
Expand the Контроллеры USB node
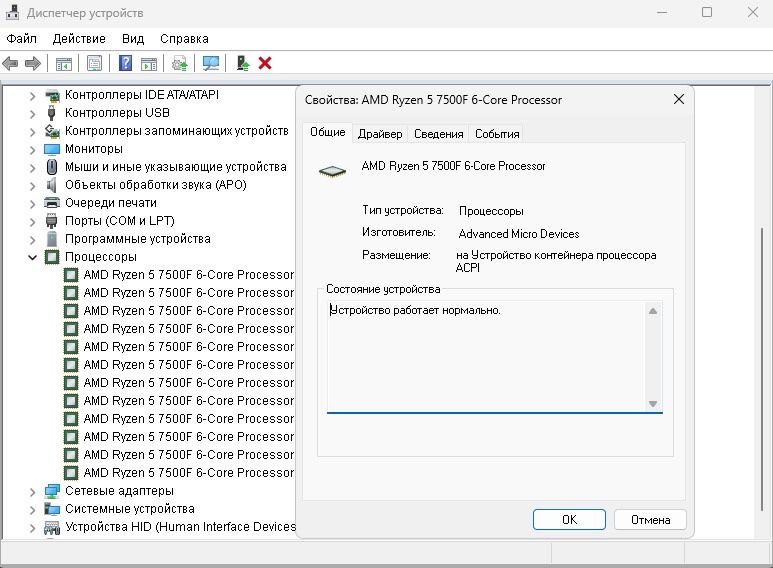coord(33,113)
